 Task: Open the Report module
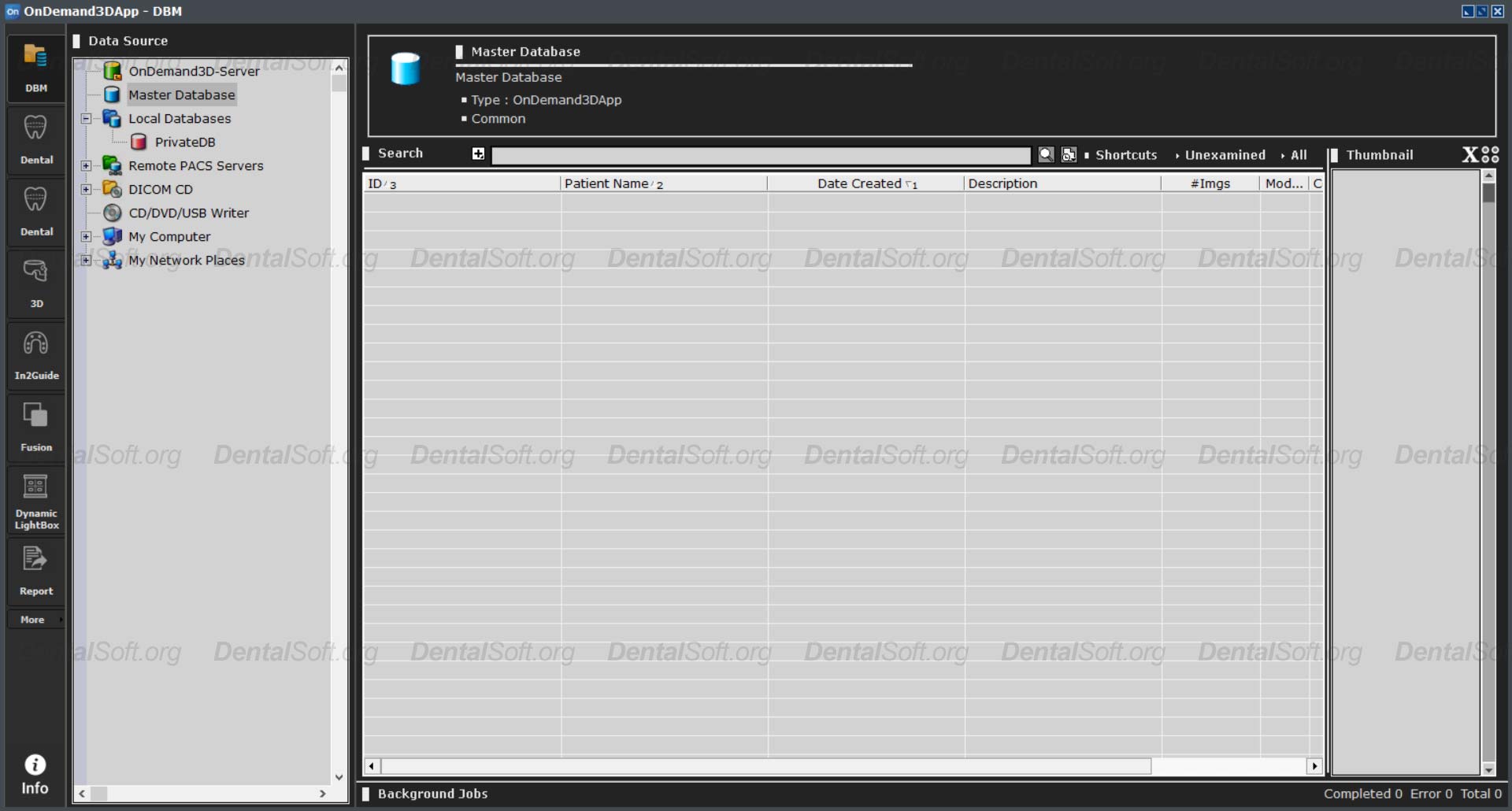click(x=35, y=568)
